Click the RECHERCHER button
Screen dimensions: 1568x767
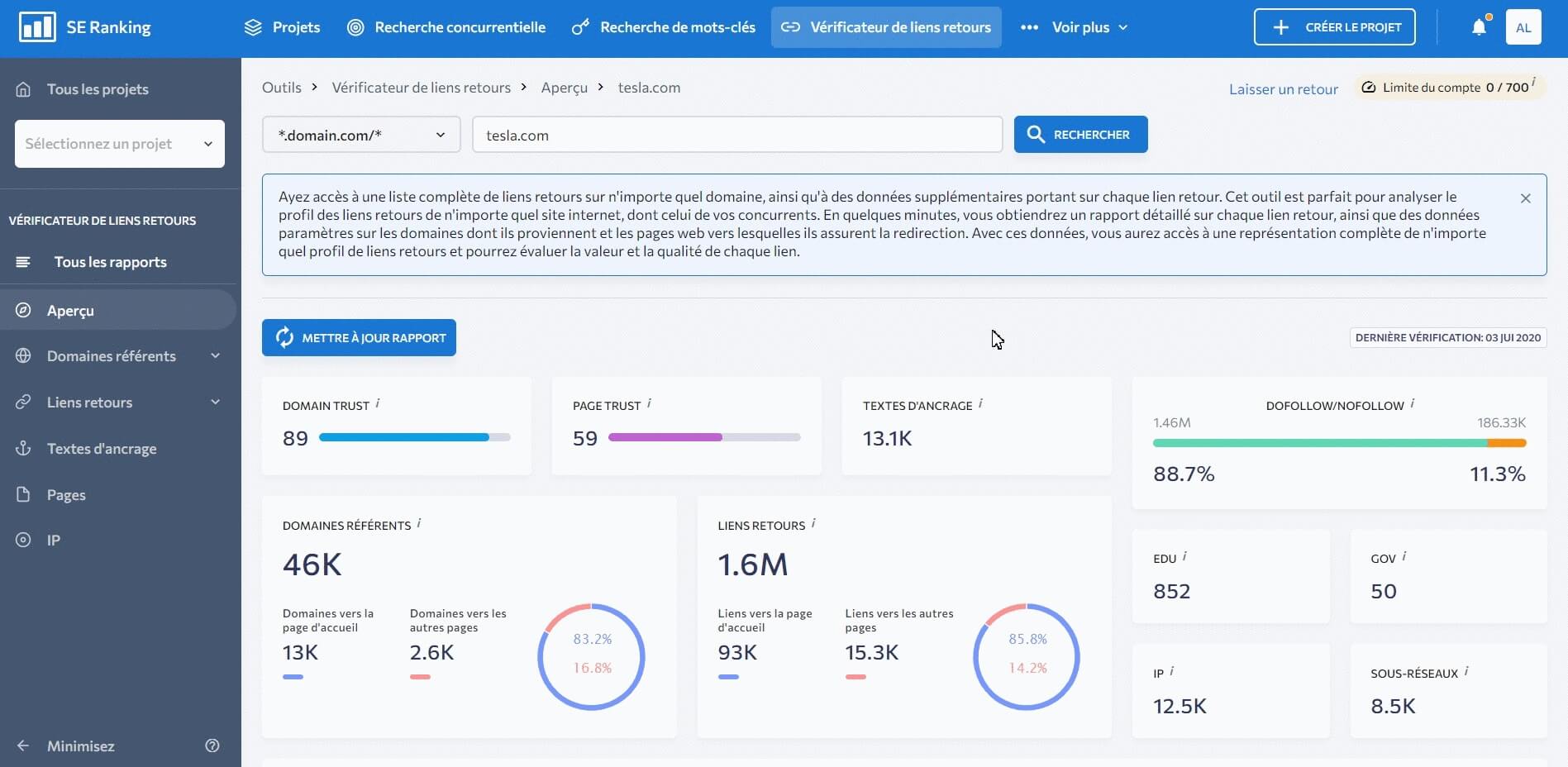click(x=1080, y=134)
